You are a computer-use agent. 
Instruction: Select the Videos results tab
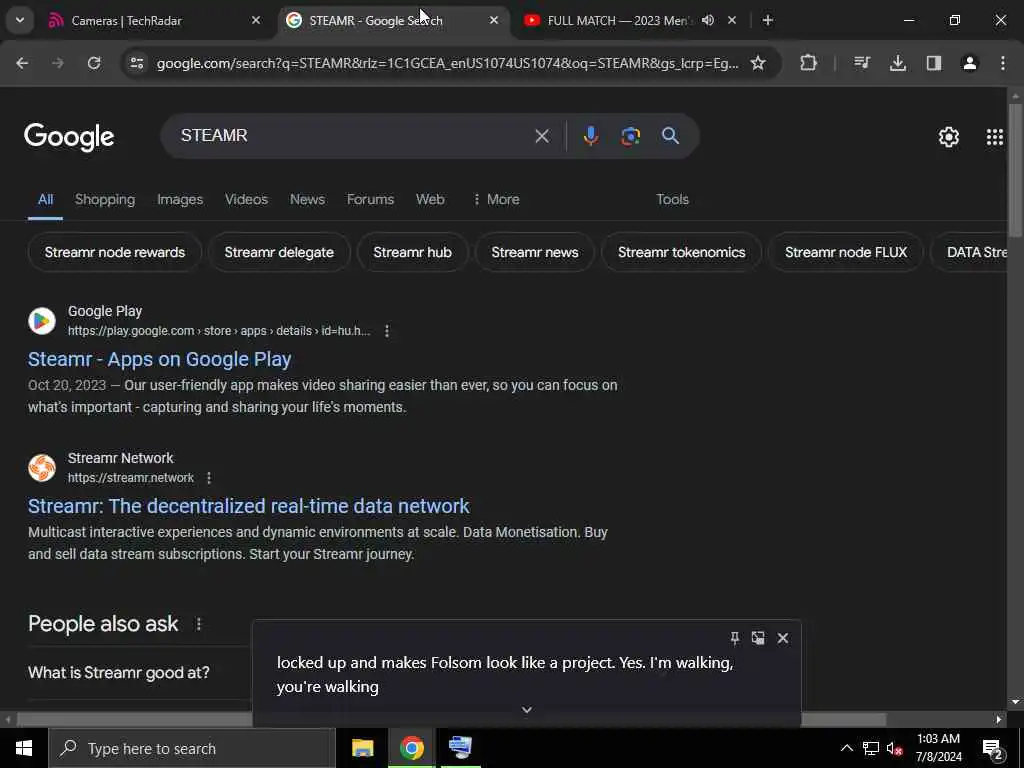246,199
